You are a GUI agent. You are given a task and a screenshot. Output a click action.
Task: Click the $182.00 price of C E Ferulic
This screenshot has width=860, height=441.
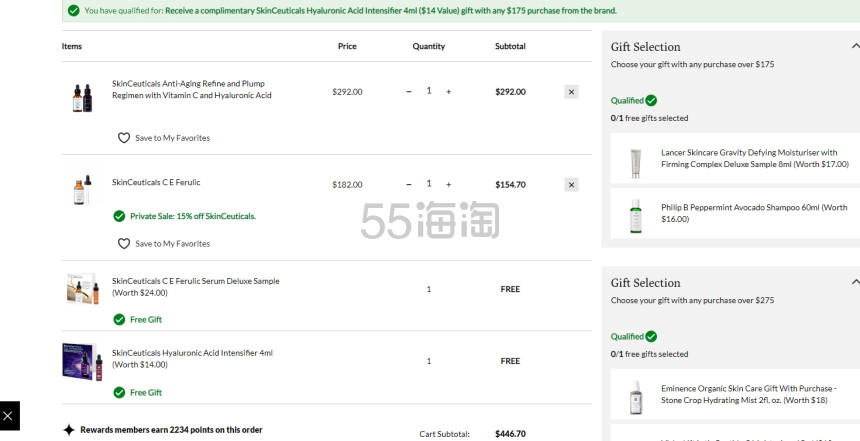pyautogui.click(x=347, y=185)
